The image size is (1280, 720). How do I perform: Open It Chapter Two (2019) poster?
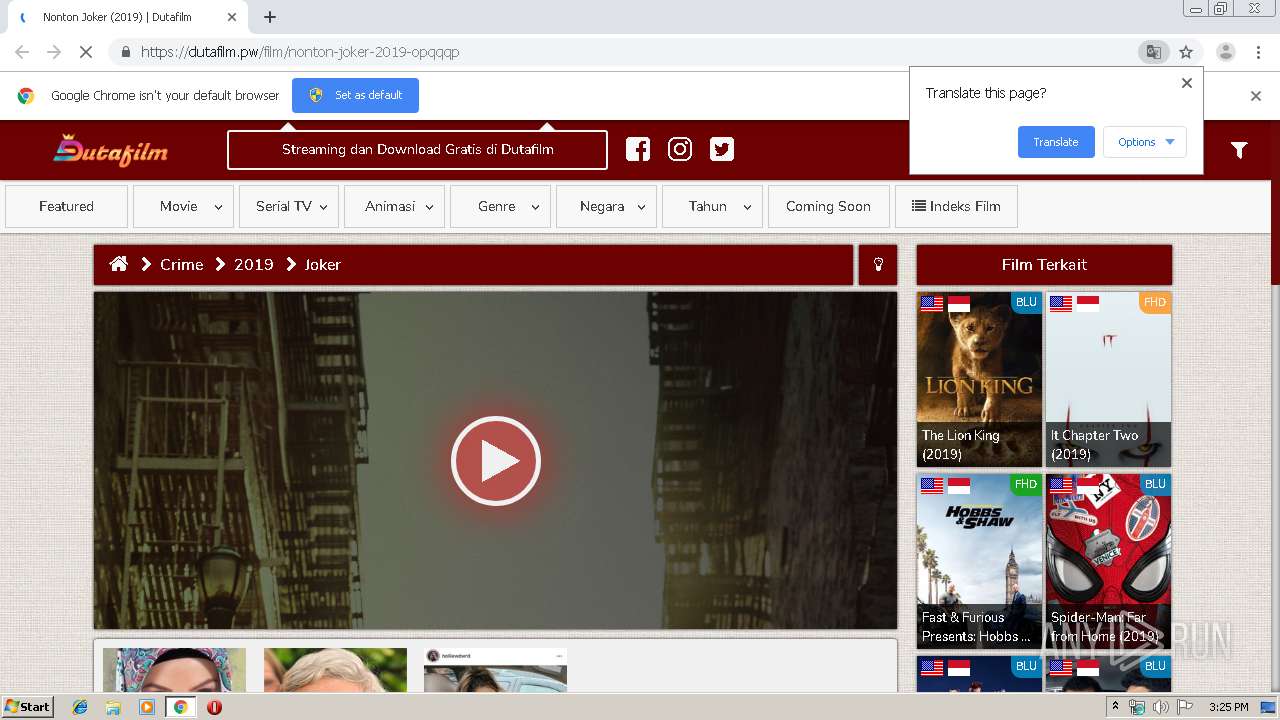click(x=1108, y=379)
